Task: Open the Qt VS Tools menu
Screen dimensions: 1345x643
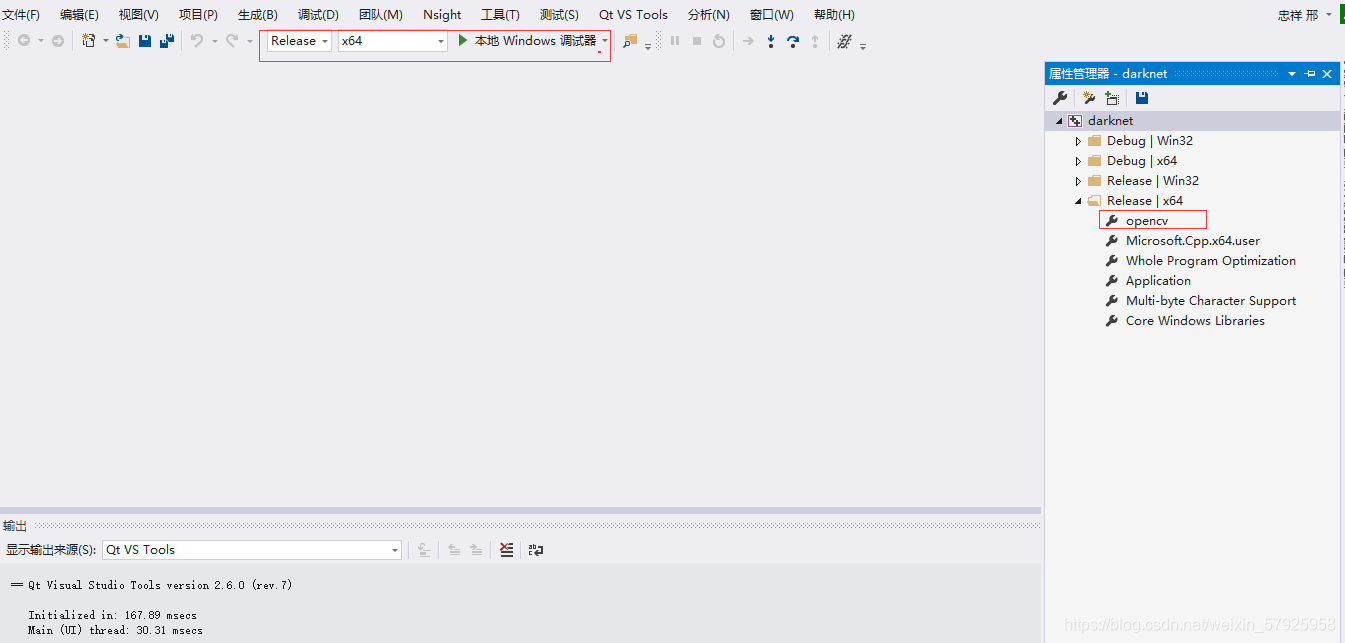Action: [633, 15]
